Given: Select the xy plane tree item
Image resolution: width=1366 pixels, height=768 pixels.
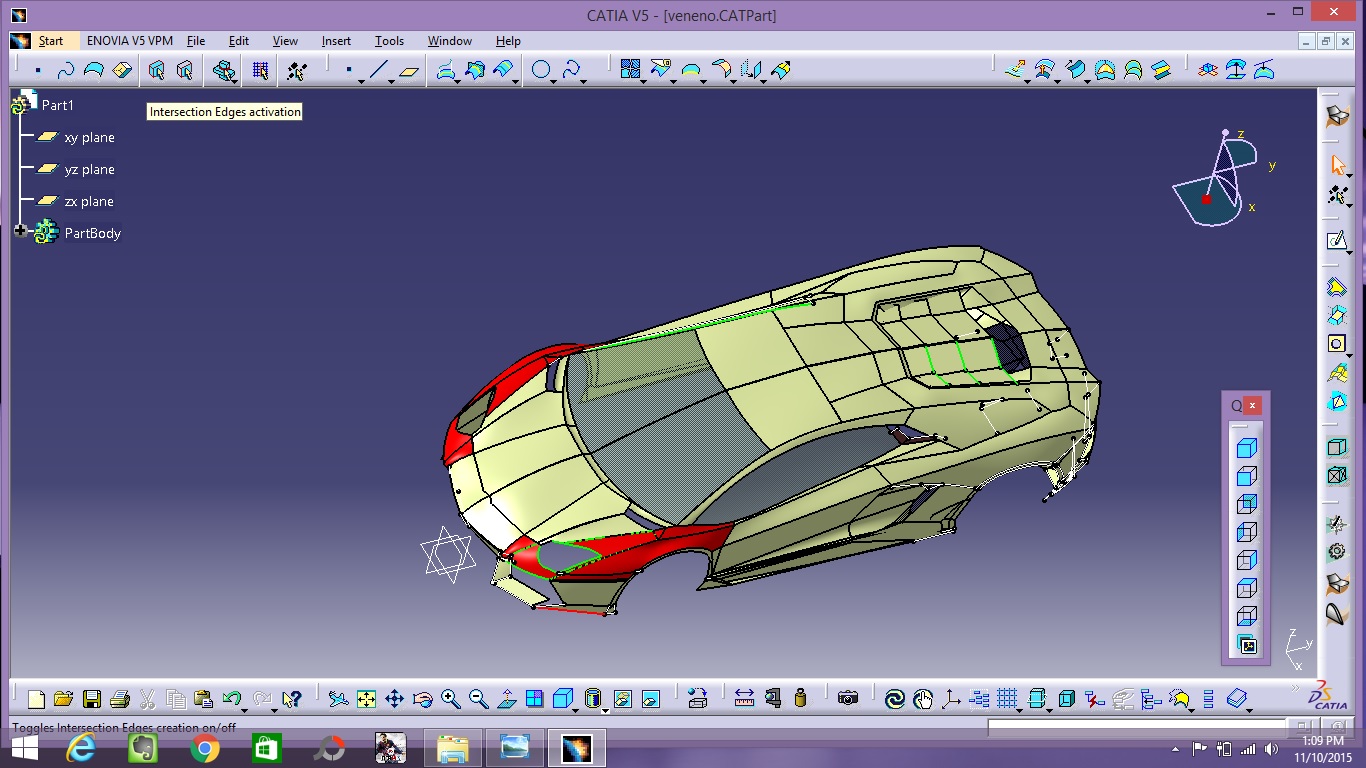Looking at the screenshot, I should [89, 137].
